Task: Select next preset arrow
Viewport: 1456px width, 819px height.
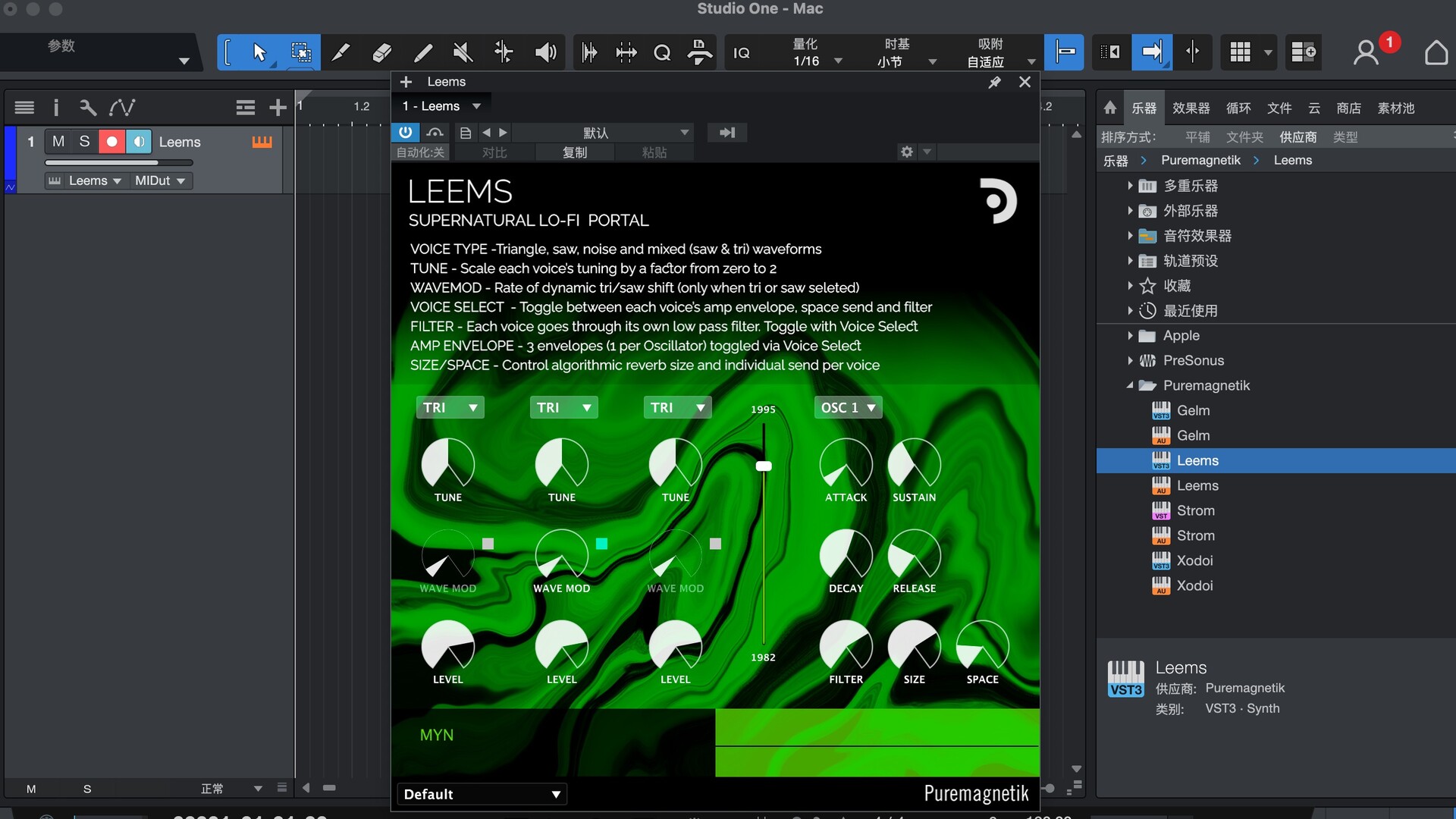Action: pyautogui.click(x=503, y=132)
